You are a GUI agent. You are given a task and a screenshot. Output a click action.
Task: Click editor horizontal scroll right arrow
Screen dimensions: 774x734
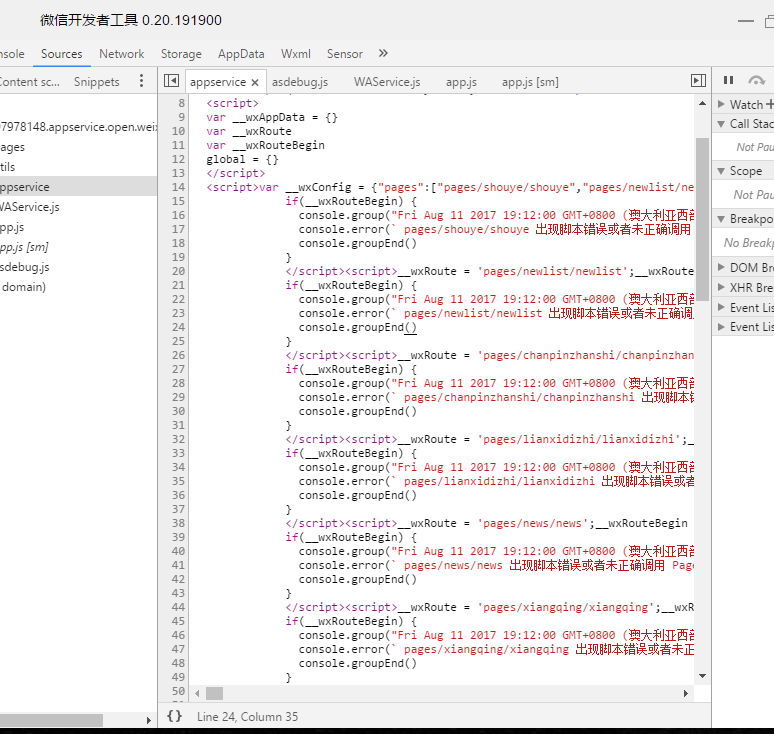(x=686, y=694)
